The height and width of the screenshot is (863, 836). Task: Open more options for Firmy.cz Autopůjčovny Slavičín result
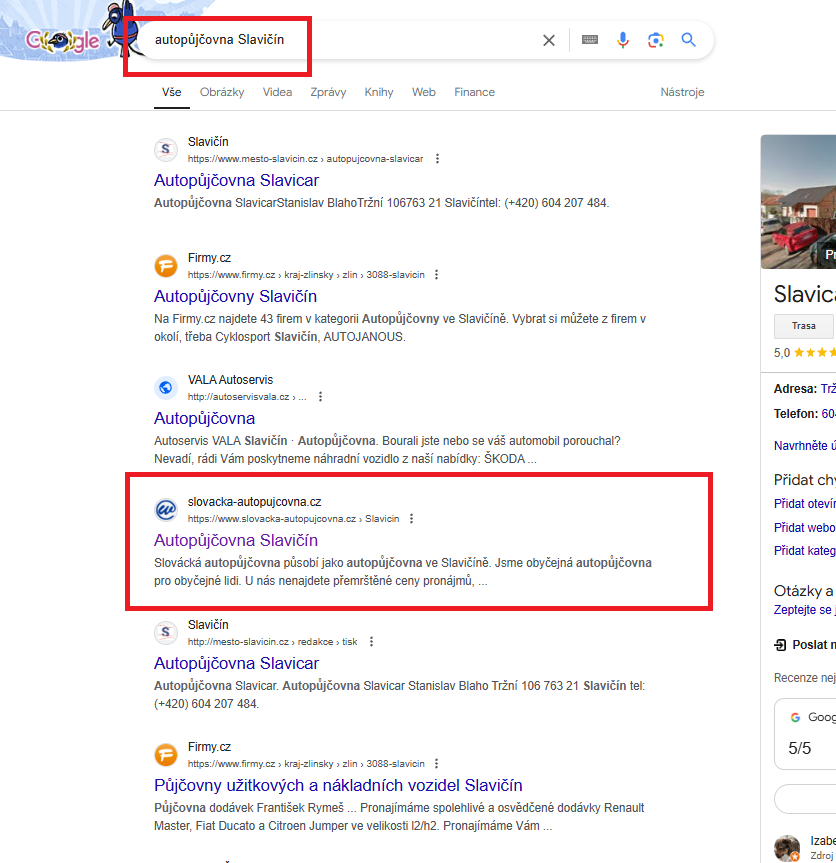(436, 275)
